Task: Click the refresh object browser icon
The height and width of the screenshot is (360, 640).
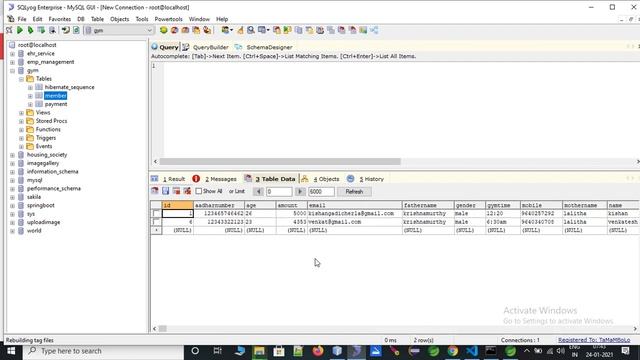Action: tap(76, 30)
